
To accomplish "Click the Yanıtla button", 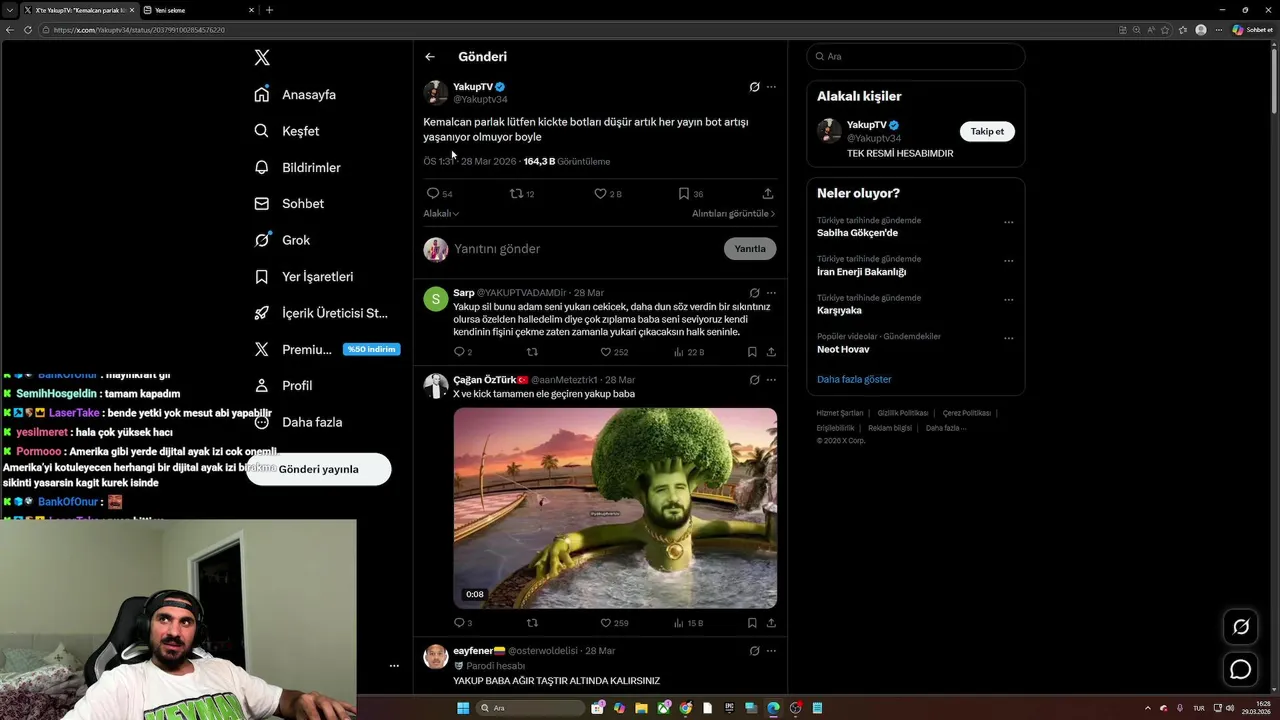I will point(750,249).
